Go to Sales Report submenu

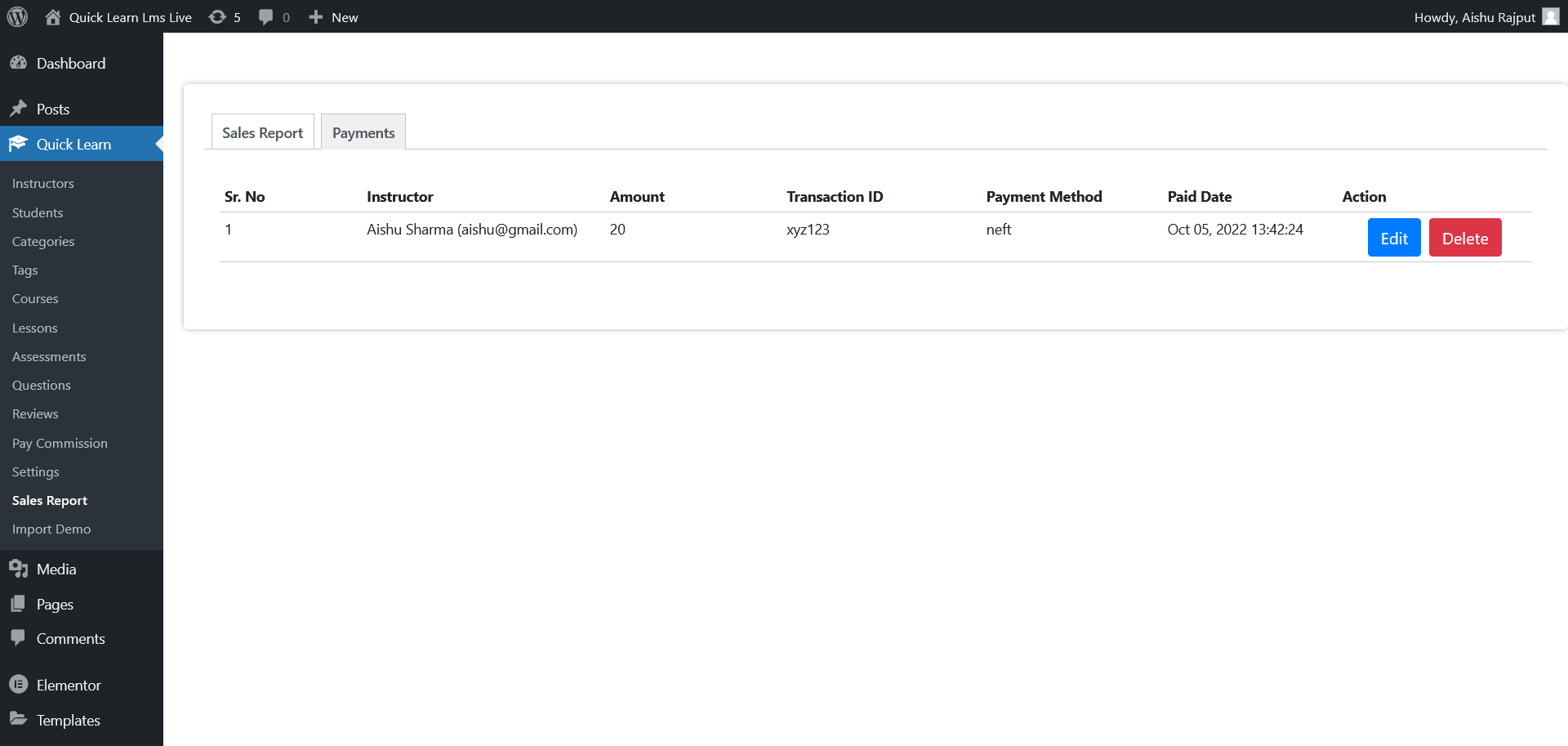pyautogui.click(x=50, y=500)
